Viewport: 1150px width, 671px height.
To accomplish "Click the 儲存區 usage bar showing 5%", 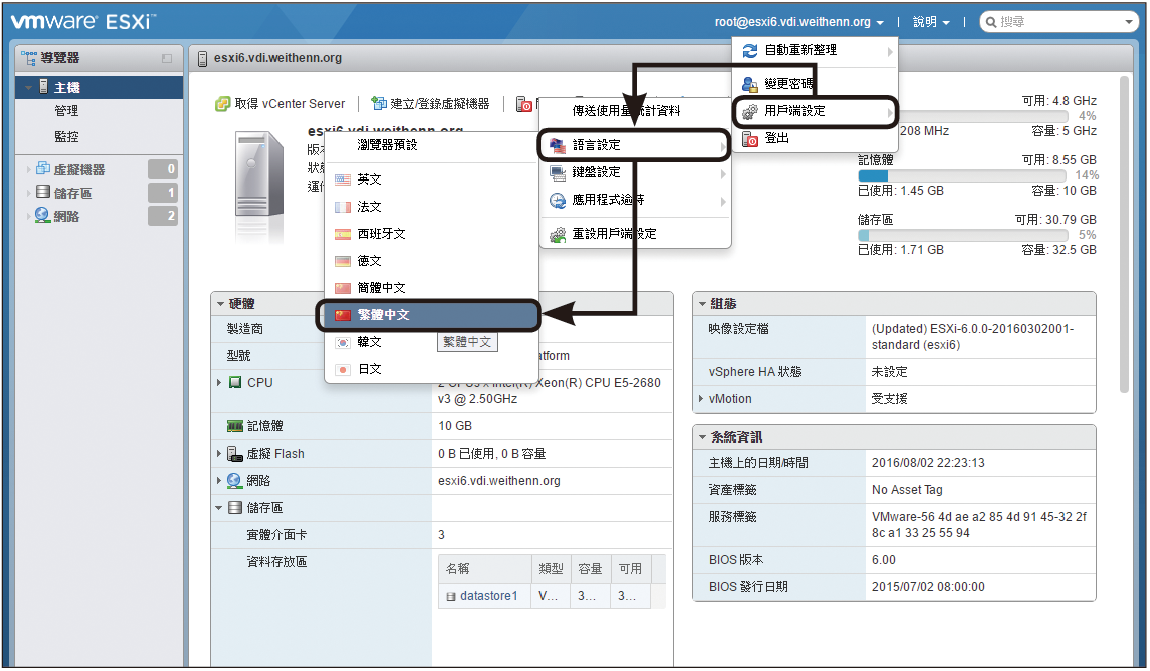I will (963, 235).
